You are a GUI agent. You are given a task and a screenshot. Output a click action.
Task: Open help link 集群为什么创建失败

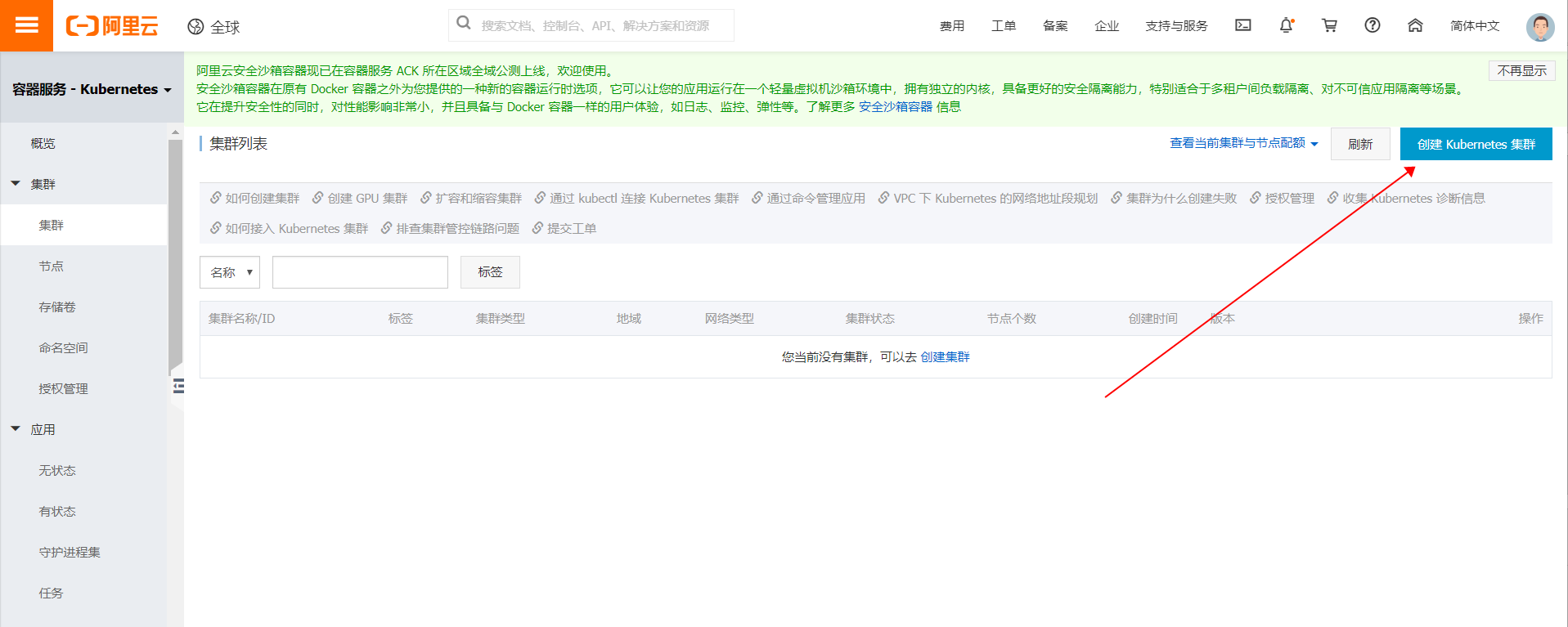click(1174, 198)
